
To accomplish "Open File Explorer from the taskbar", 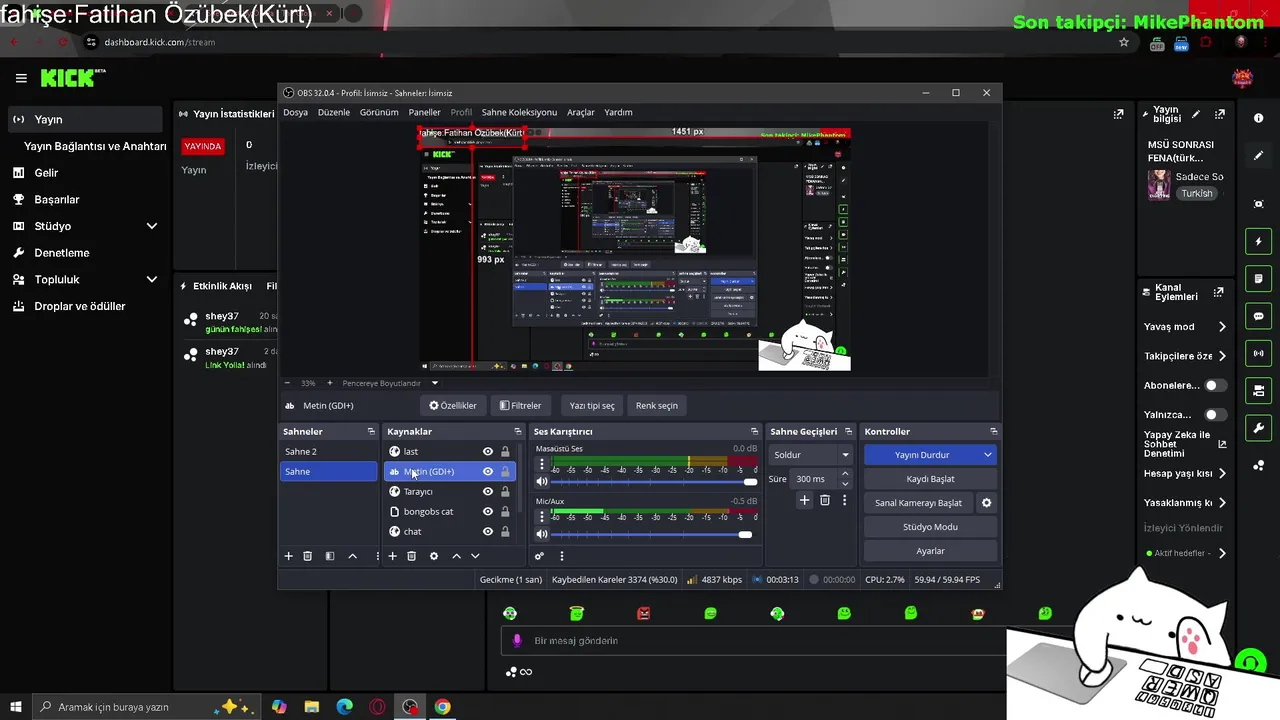I will tap(311, 707).
